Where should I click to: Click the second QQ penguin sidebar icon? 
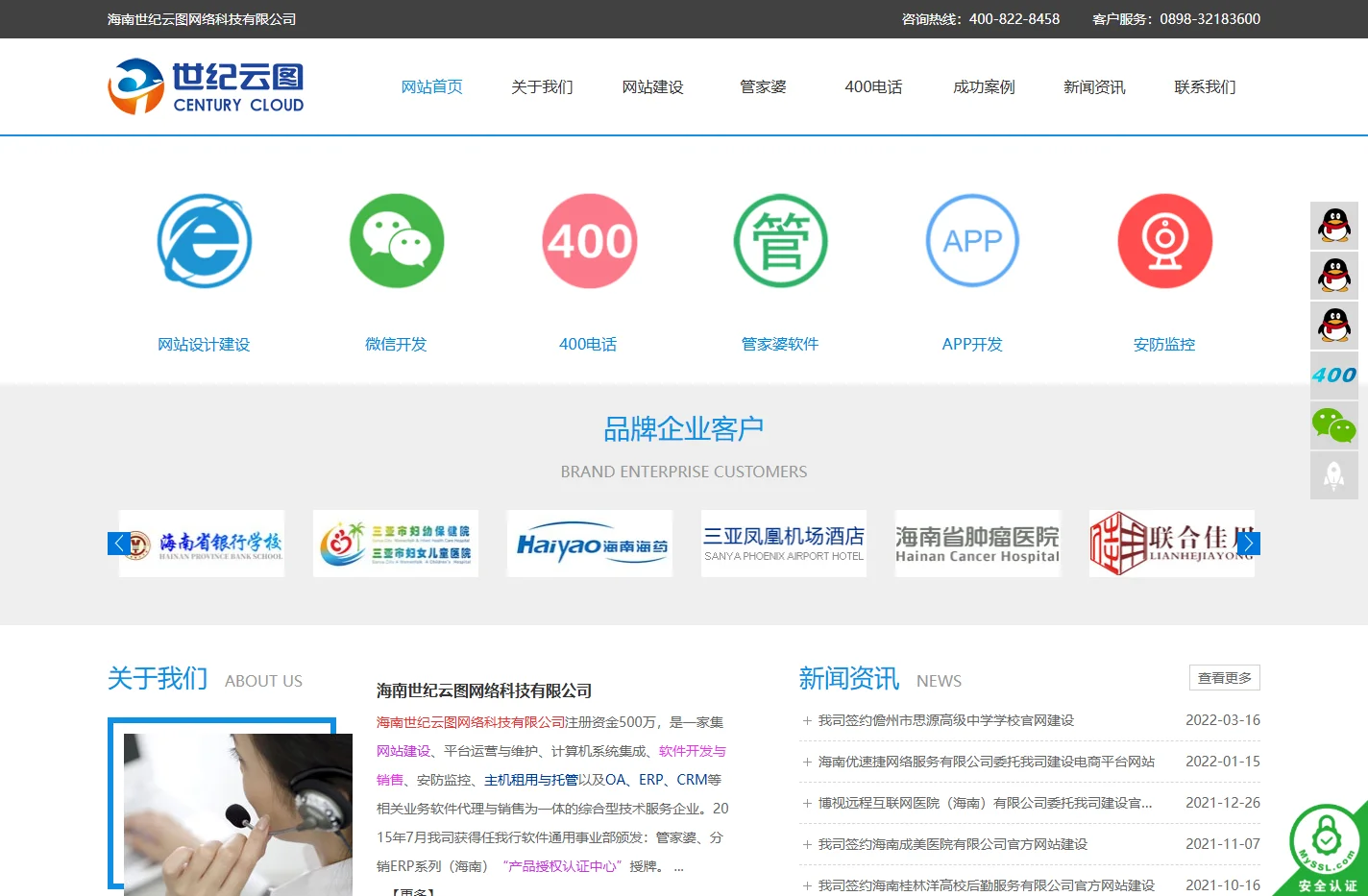pyautogui.click(x=1334, y=276)
